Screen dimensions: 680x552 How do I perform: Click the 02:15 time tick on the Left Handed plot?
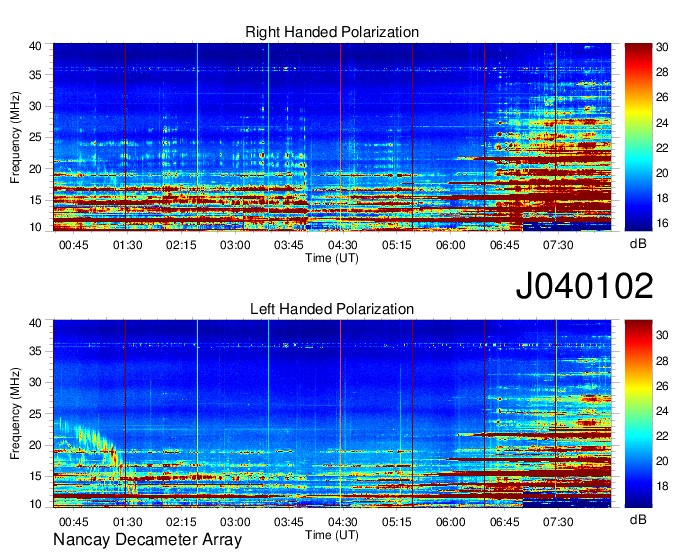(x=181, y=522)
